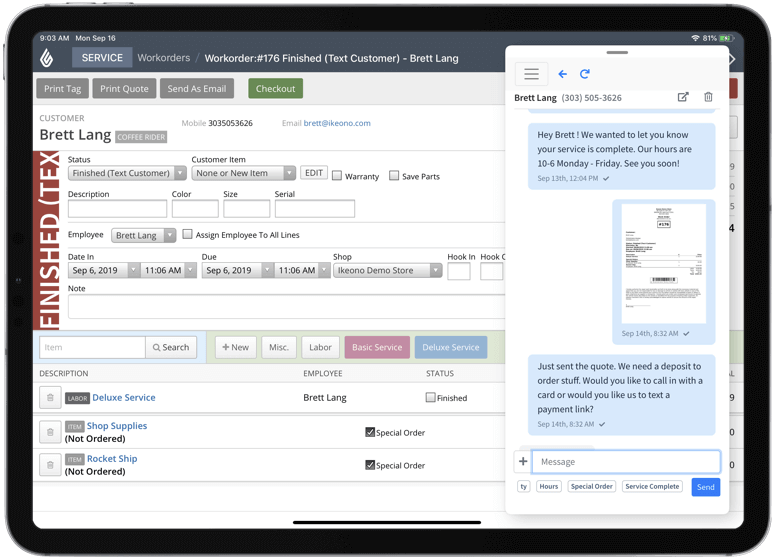Toggle Assign Employee To All Lines
The image size is (772, 559).
(x=187, y=235)
